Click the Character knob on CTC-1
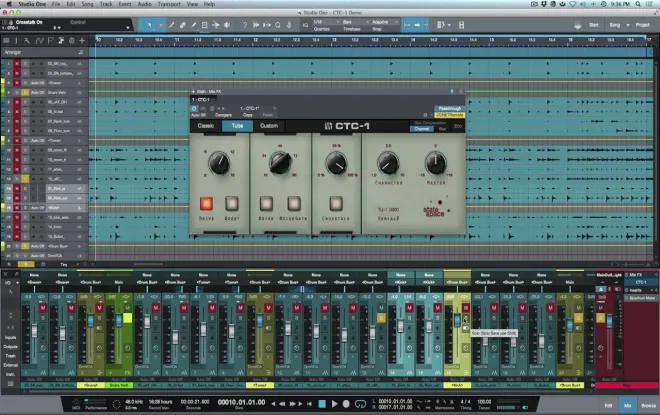 click(388, 163)
